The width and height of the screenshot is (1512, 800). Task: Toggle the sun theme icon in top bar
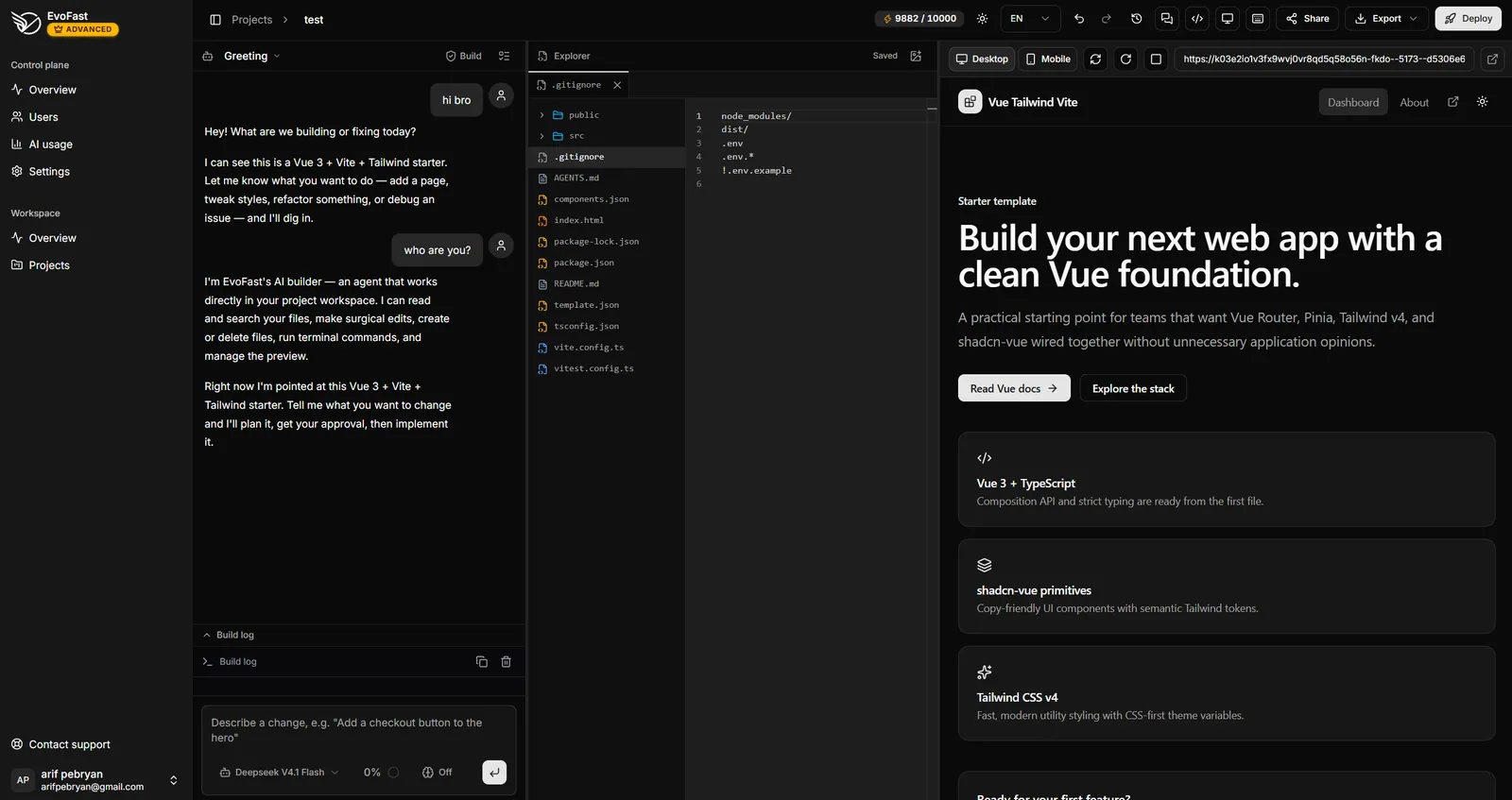[x=982, y=19]
